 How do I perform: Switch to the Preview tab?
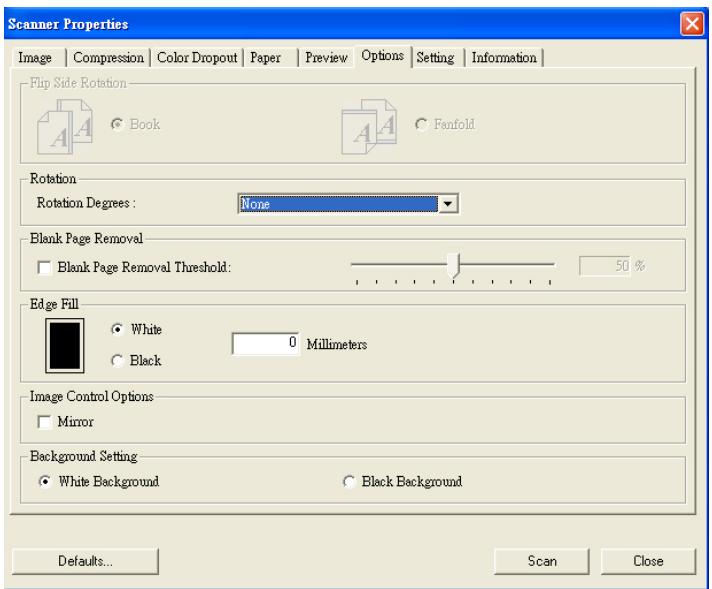[326, 57]
